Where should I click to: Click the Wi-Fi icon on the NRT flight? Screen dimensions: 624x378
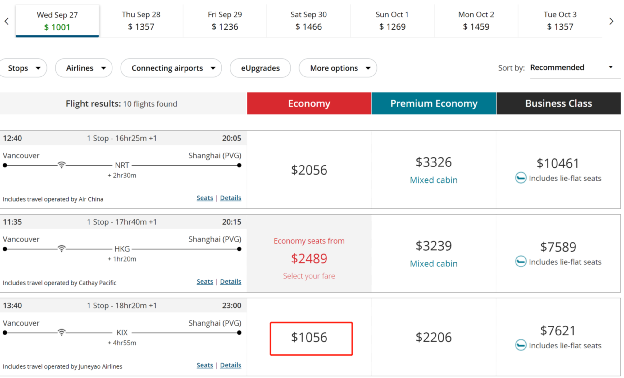[x=61, y=165]
